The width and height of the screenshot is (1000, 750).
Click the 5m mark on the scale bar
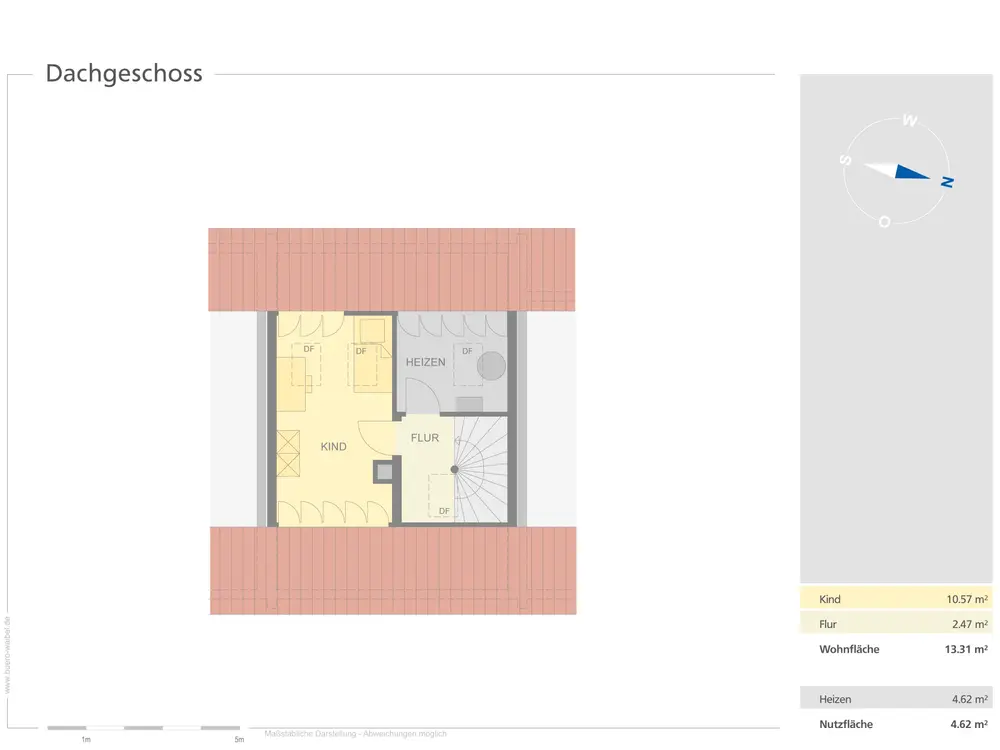coord(238,740)
